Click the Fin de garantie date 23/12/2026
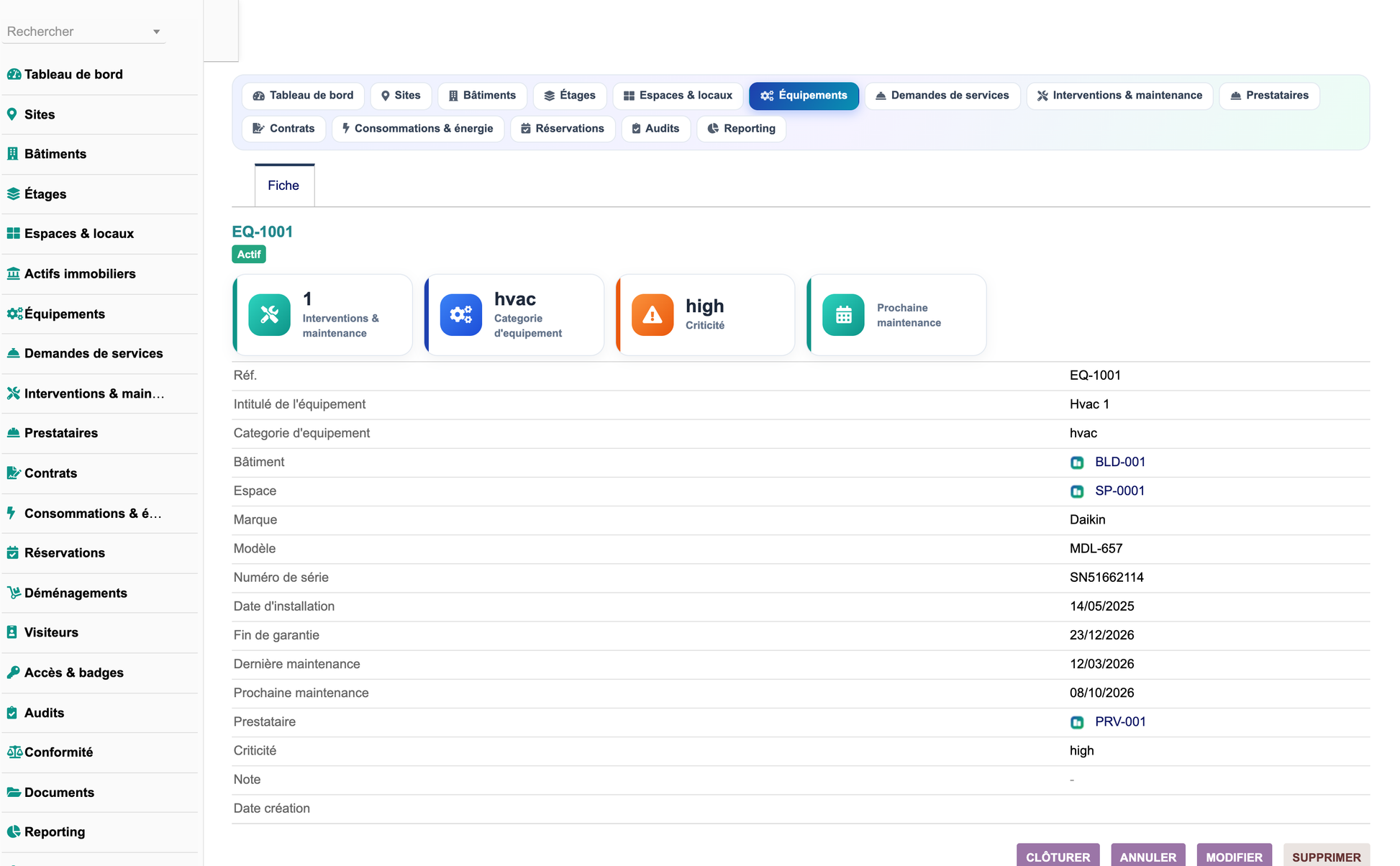Screen dimensions: 1400x866 tap(1101, 635)
